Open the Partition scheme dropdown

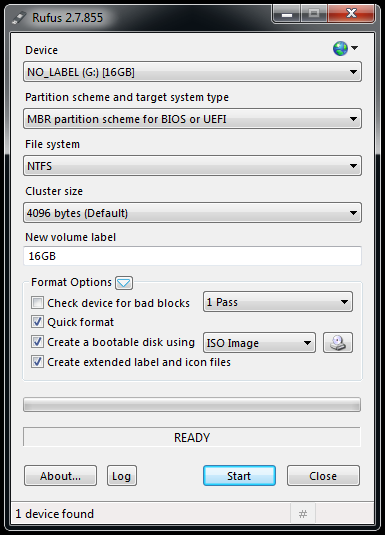192,119
